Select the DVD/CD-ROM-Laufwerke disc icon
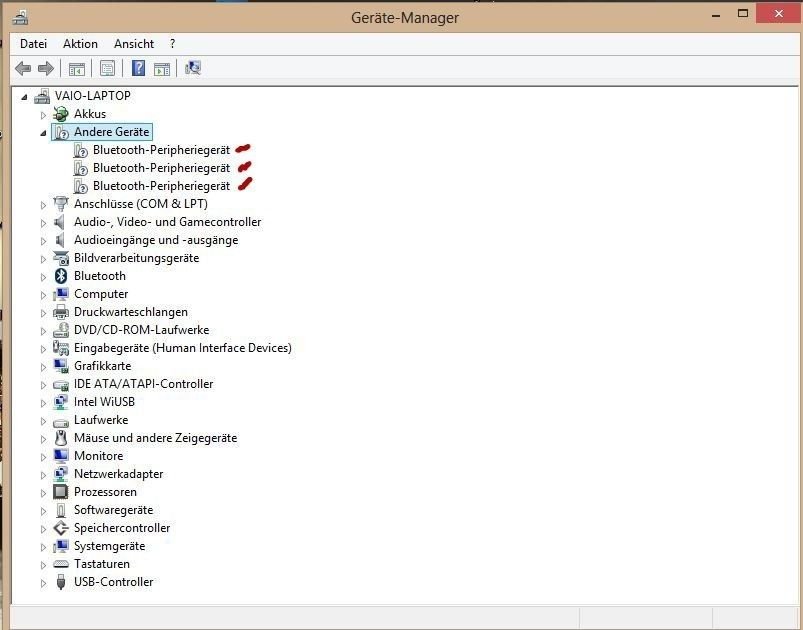This screenshot has height=630, width=803. pos(61,330)
